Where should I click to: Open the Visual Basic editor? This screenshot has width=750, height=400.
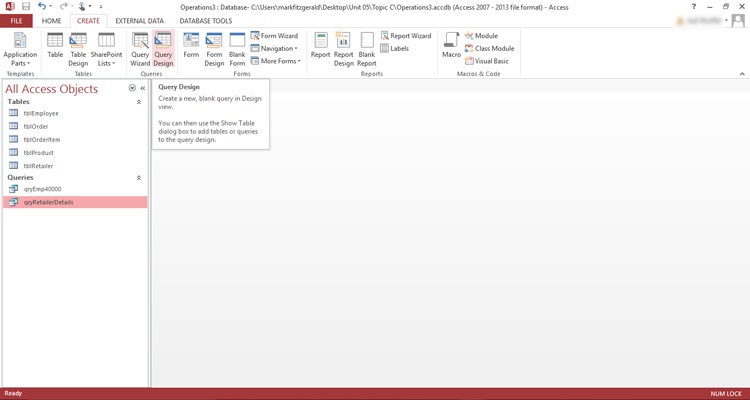click(x=487, y=61)
